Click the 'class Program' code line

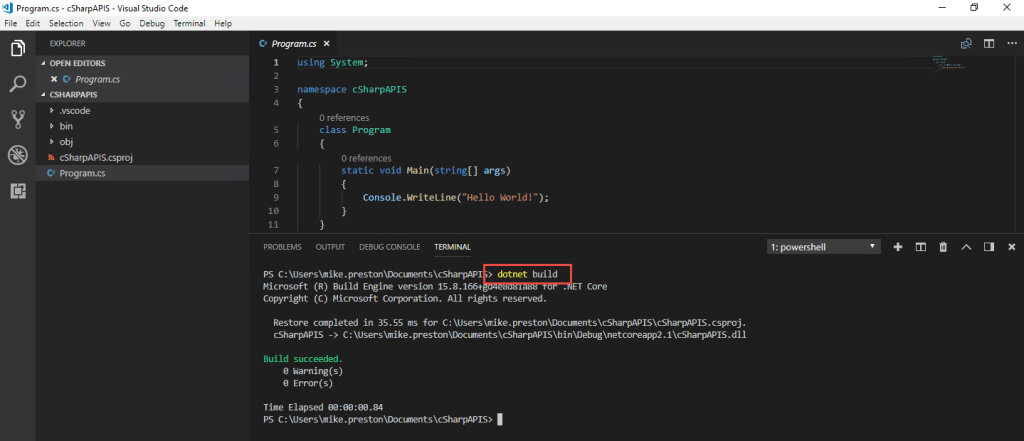(x=355, y=130)
